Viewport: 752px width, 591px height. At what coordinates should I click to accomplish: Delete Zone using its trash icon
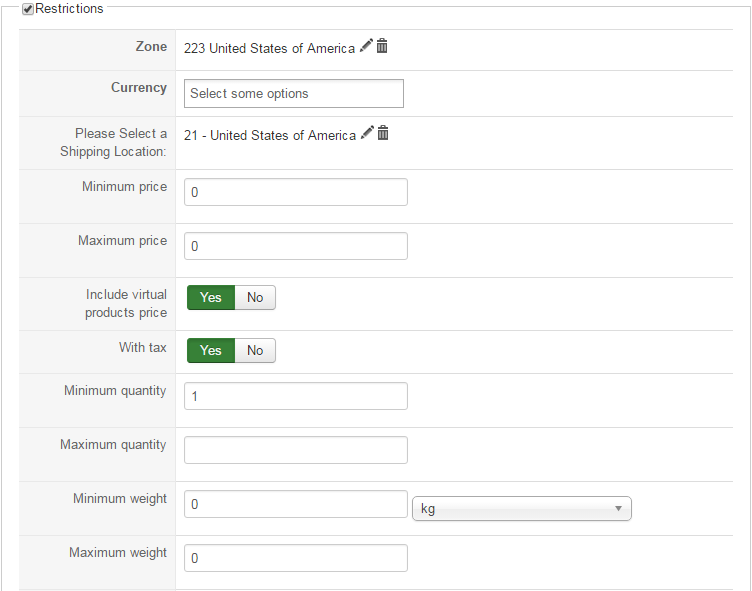[382, 46]
